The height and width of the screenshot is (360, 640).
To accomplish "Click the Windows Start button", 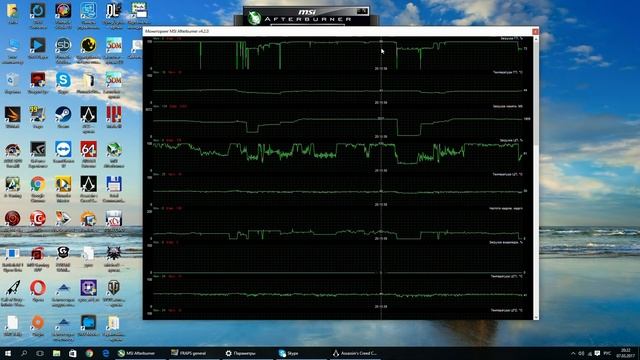I will (7, 353).
